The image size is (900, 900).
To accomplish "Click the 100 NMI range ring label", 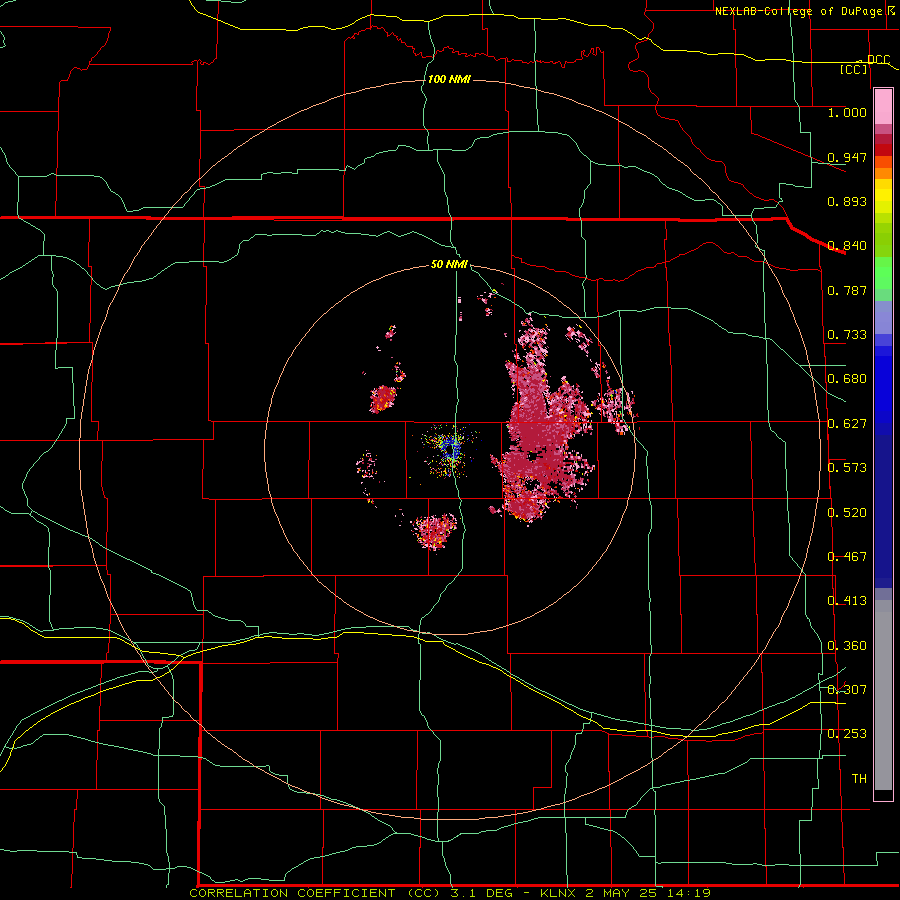I will point(449,79).
